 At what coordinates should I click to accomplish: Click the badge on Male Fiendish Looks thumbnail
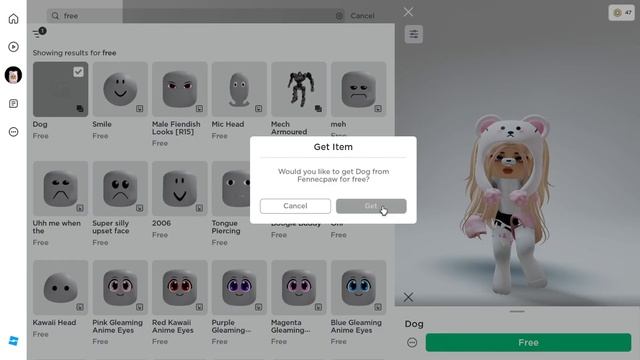click(199, 109)
